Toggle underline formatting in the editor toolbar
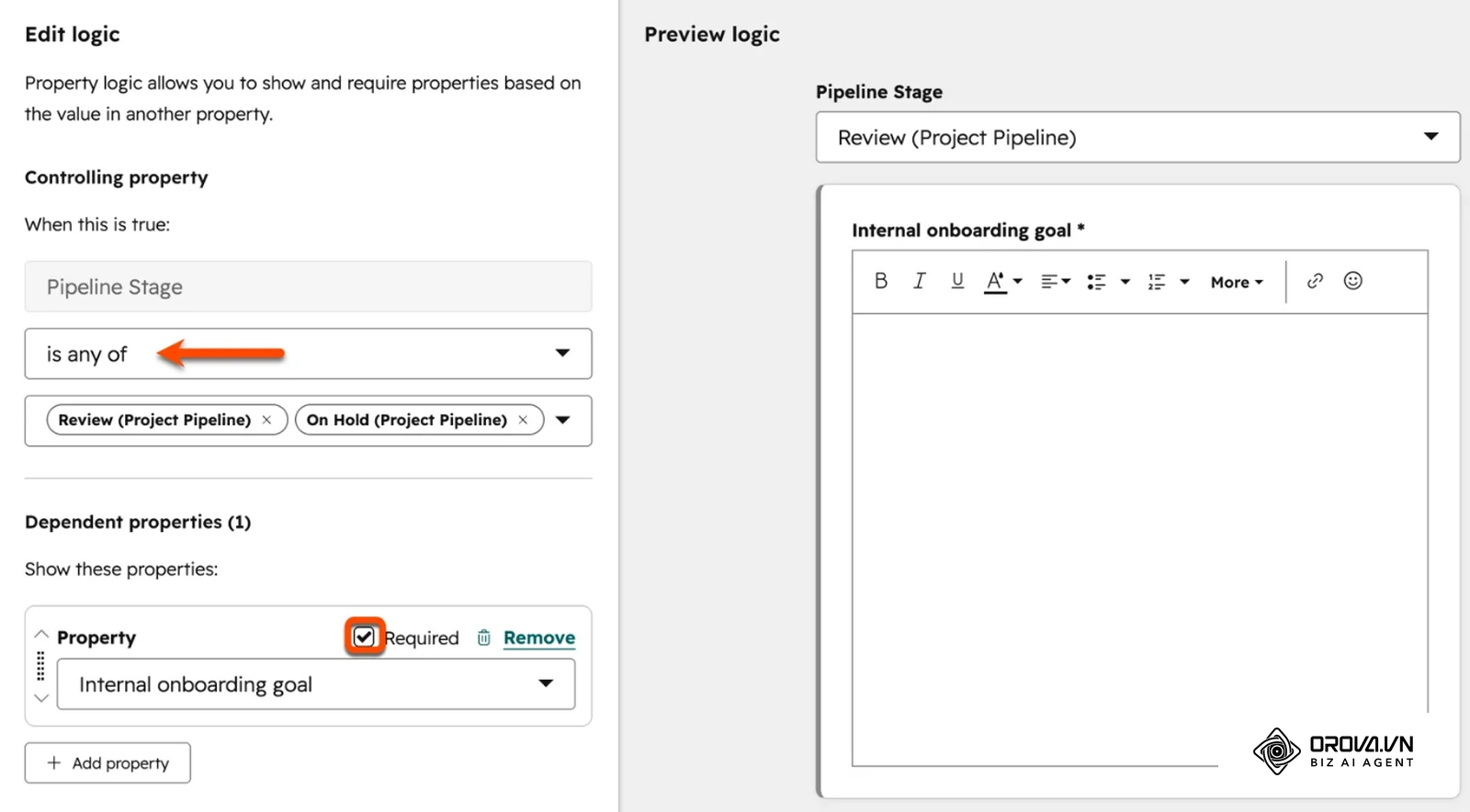The height and width of the screenshot is (812, 1470). coord(957,281)
